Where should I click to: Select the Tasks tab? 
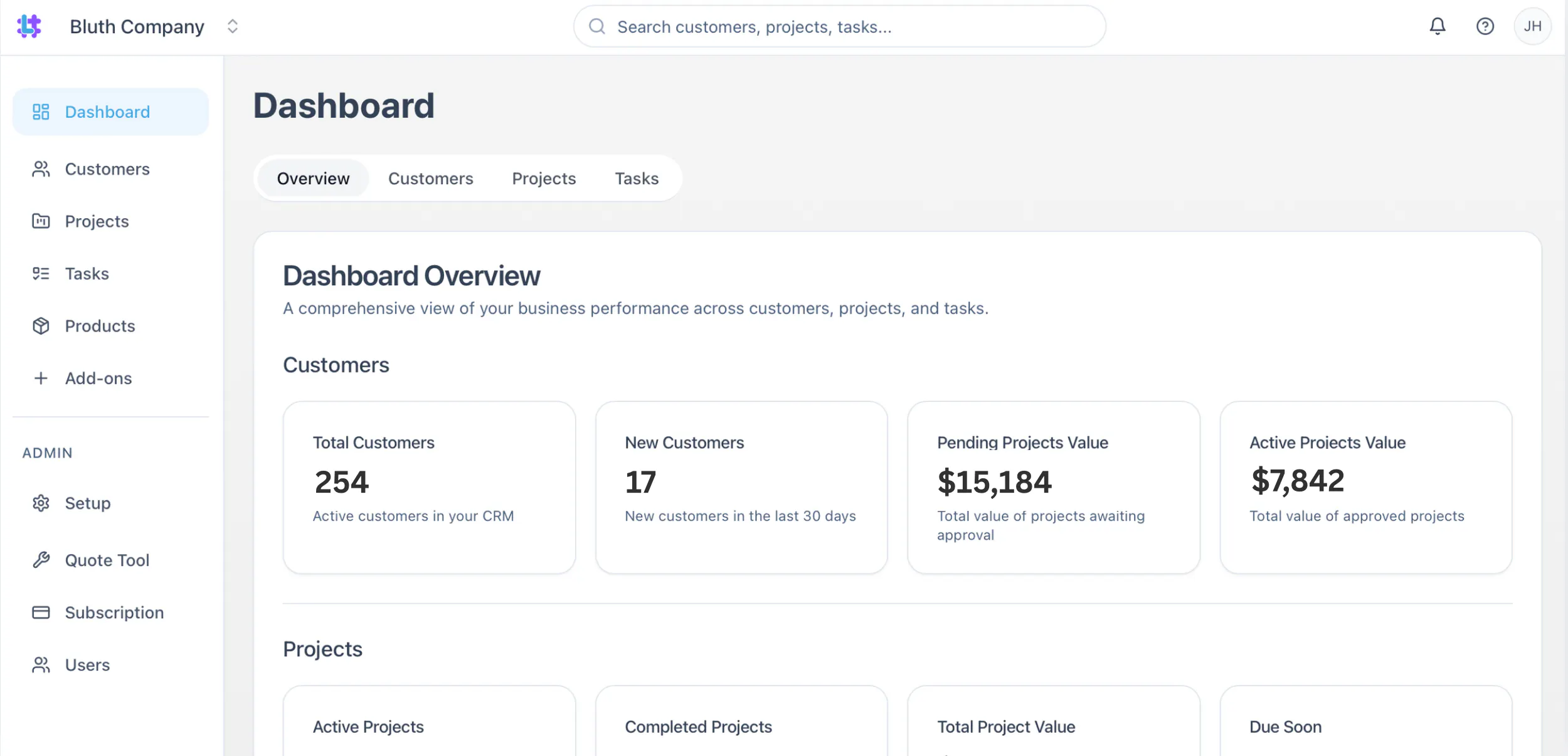(x=637, y=179)
